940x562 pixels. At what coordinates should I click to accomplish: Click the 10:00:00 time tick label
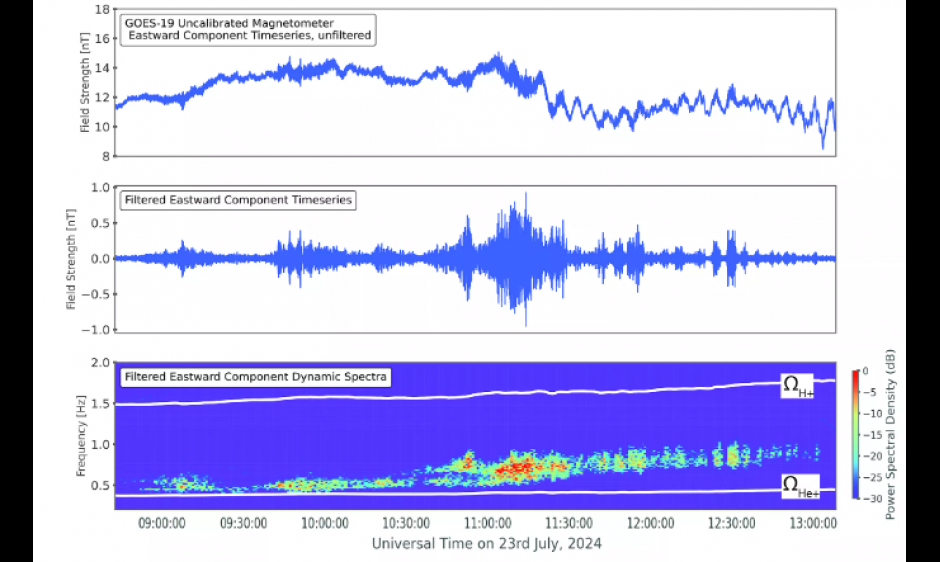point(324,522)
